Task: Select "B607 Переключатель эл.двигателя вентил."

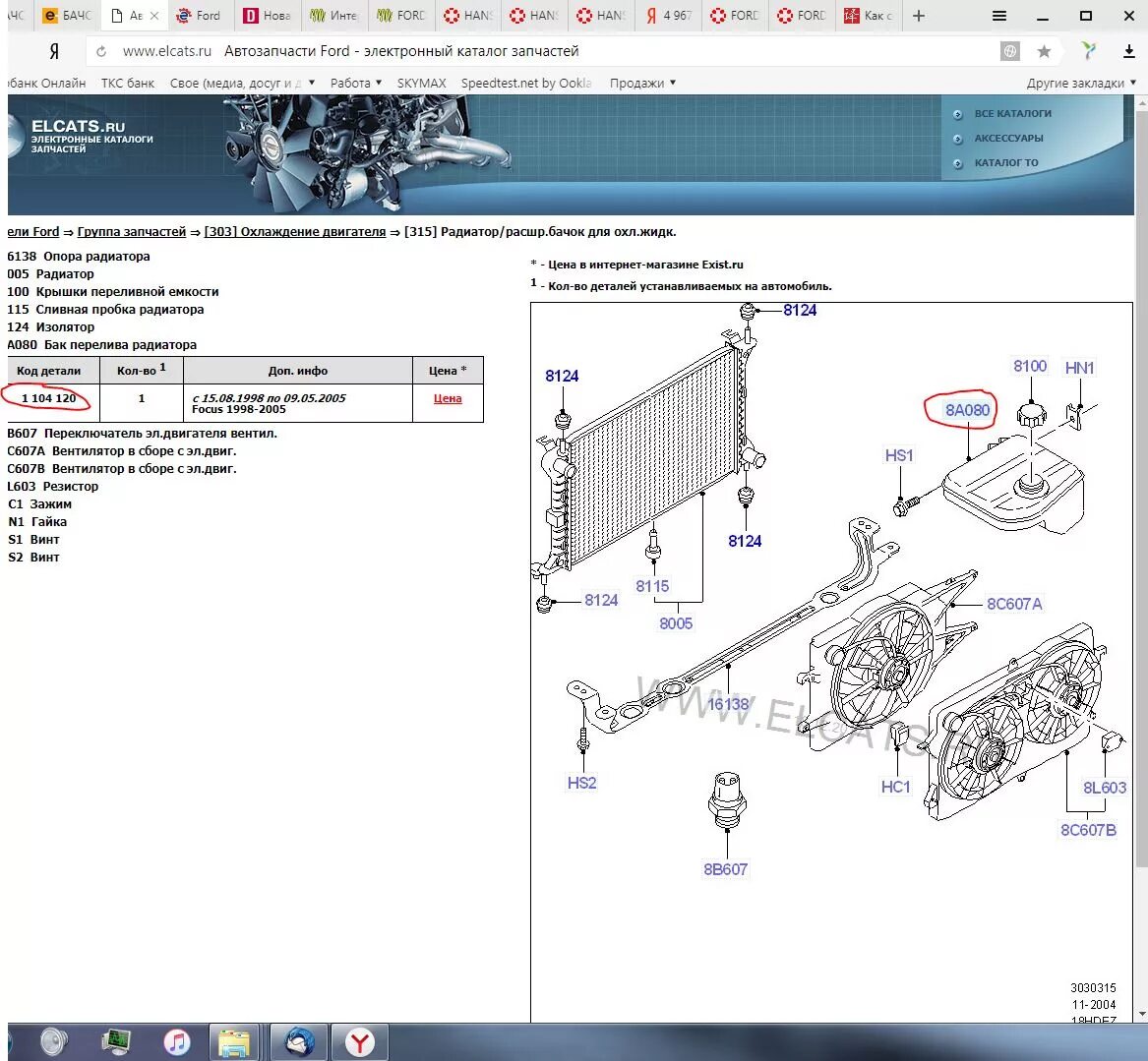Action: [x=142, y=434]
